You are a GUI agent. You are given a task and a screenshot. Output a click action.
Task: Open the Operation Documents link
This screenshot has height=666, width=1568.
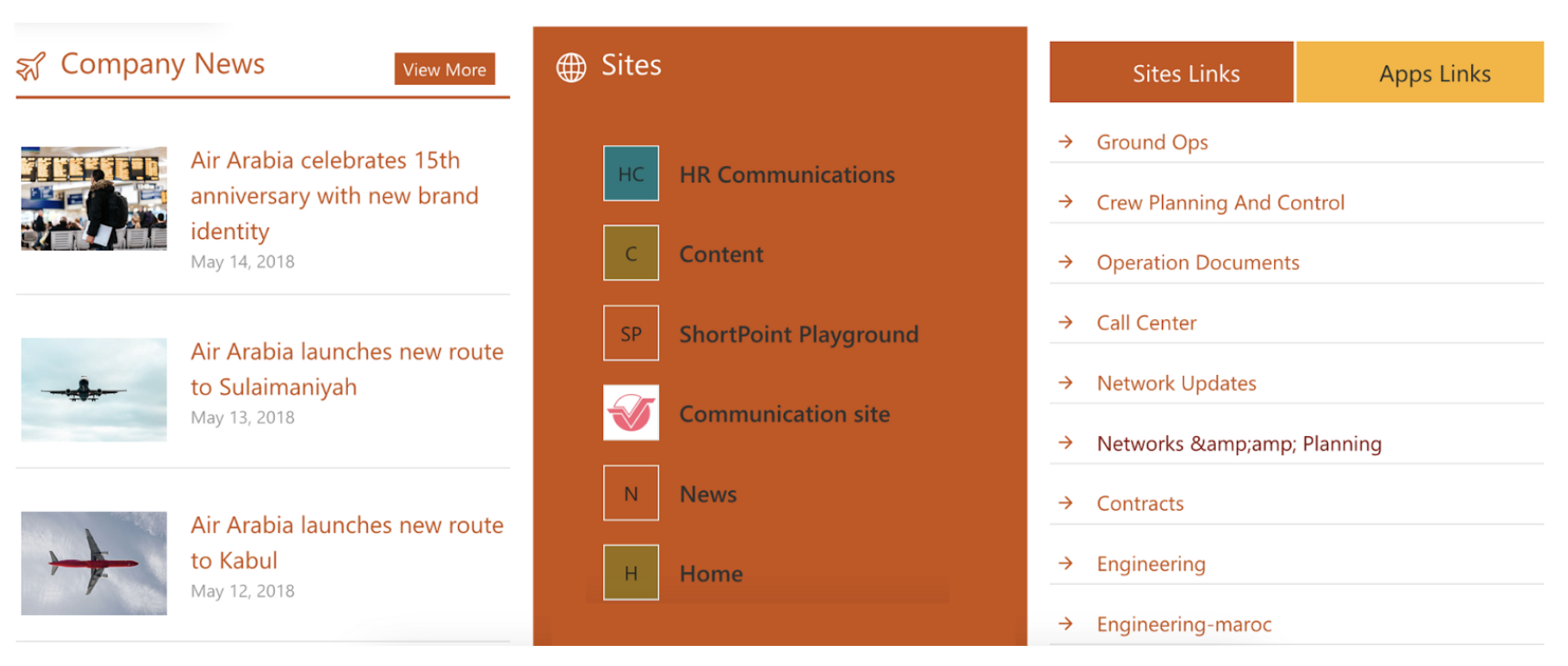point(1197,263)
